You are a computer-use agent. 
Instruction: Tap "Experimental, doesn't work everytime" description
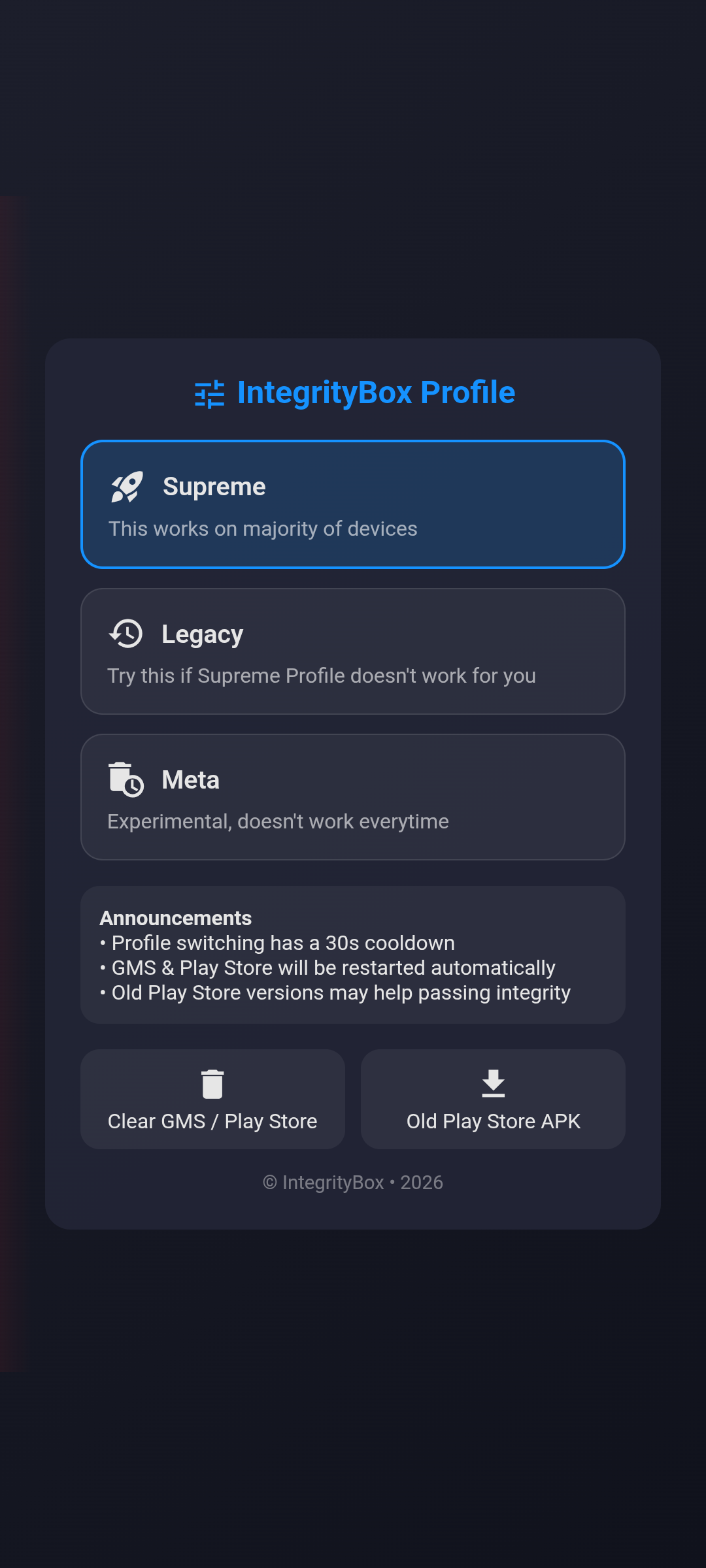[278, 821]
